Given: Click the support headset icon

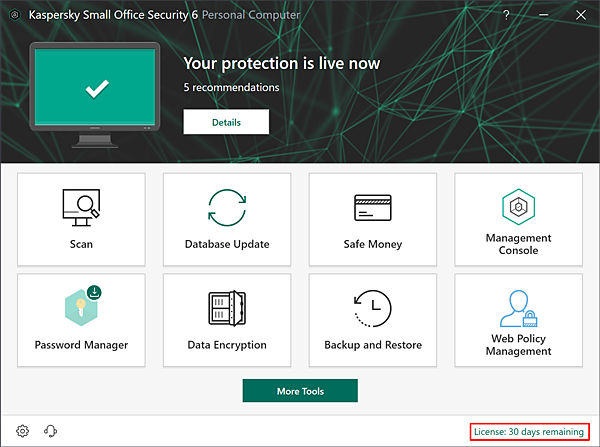Looking at the screenshot, I should (x=50, y=431).
